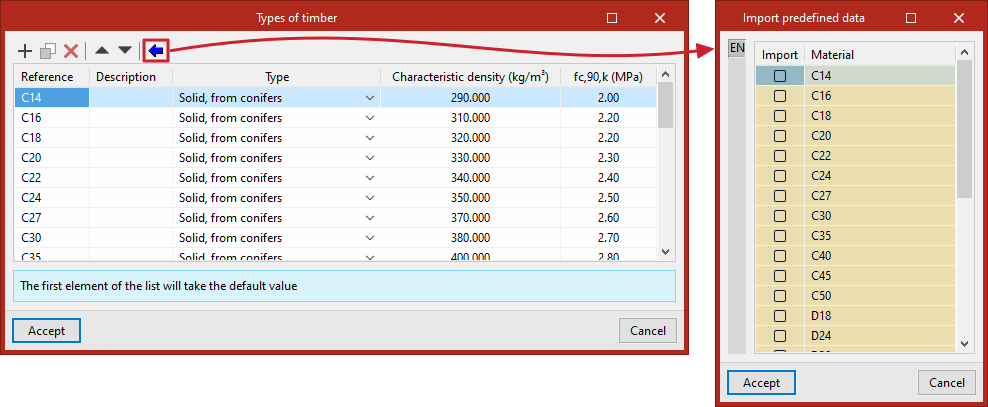
Task: Maximize the Import predefined data window
Action: coord(911,18)
